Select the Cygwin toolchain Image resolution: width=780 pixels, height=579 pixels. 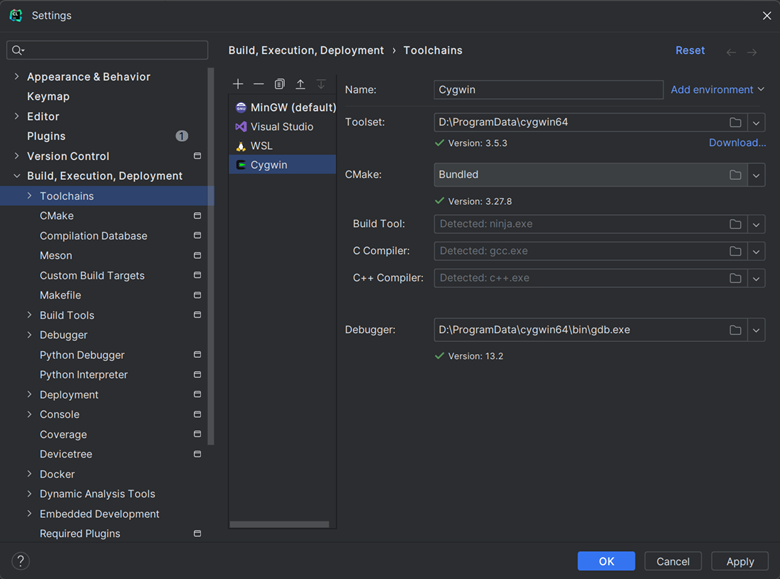coord(283,165)
